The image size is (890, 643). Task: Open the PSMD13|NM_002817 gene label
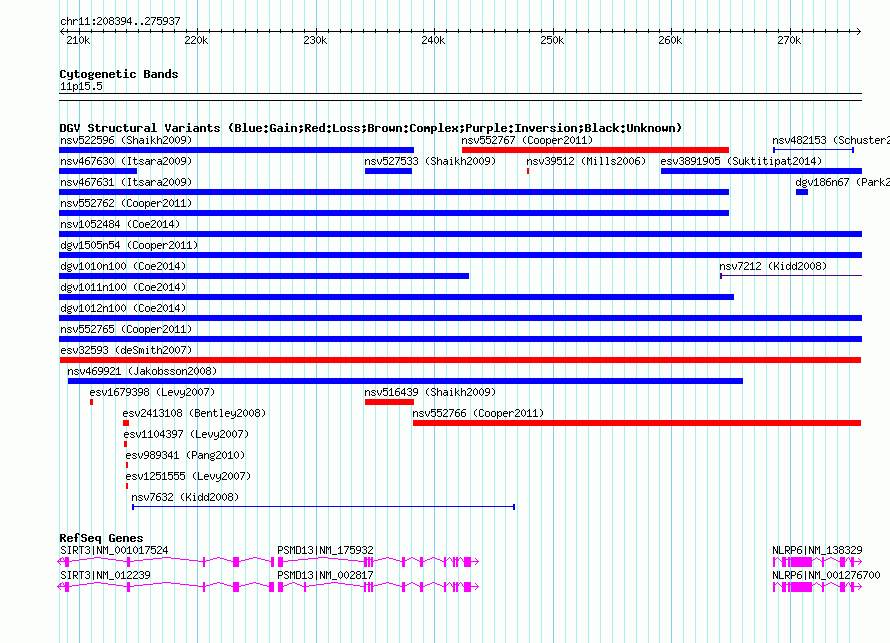[325, 575]
